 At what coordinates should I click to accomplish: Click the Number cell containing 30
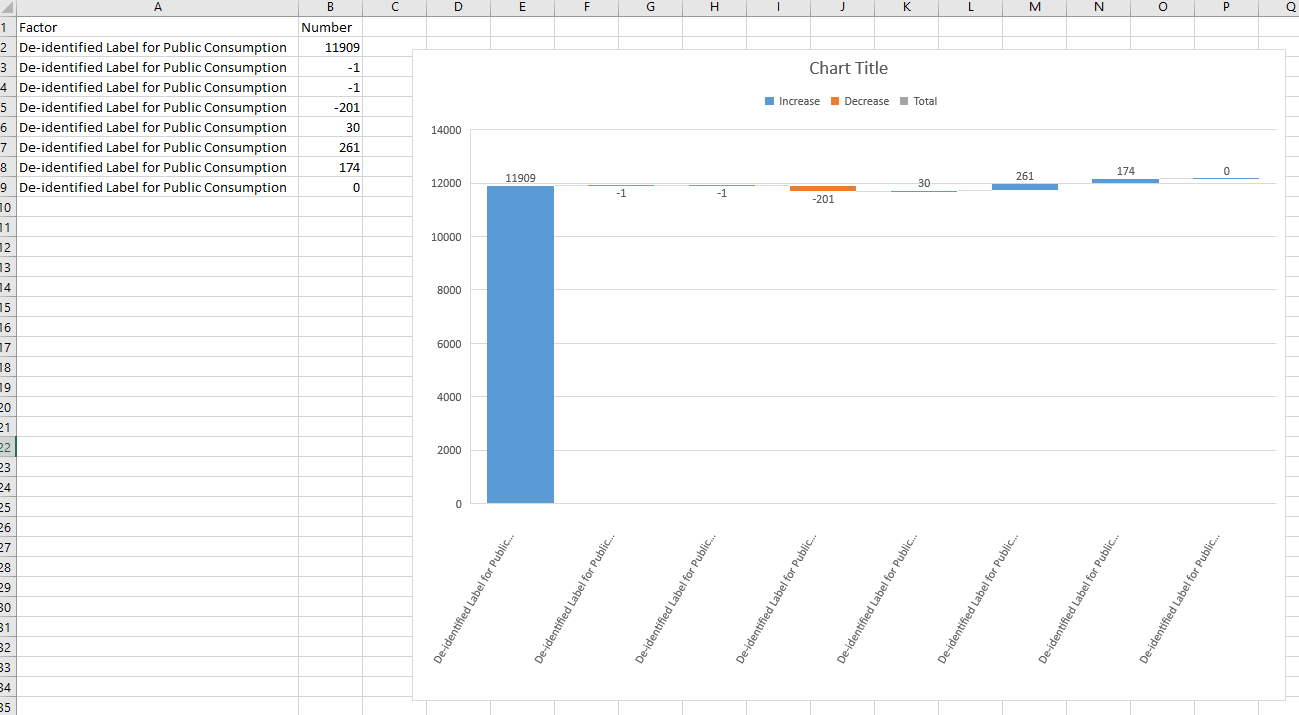click(x=330, y=127)
